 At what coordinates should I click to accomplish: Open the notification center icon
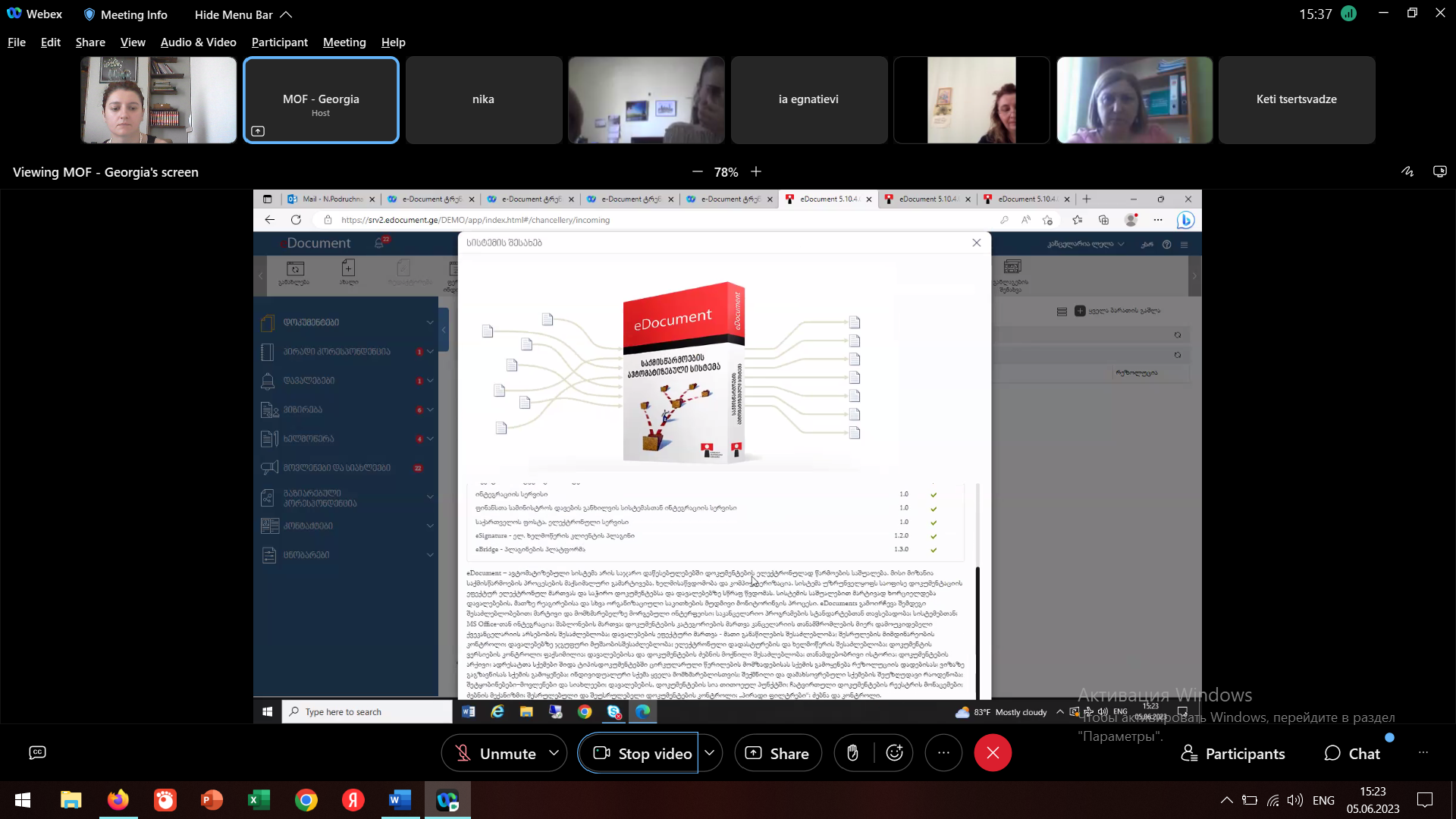[x=1425, y=800]
